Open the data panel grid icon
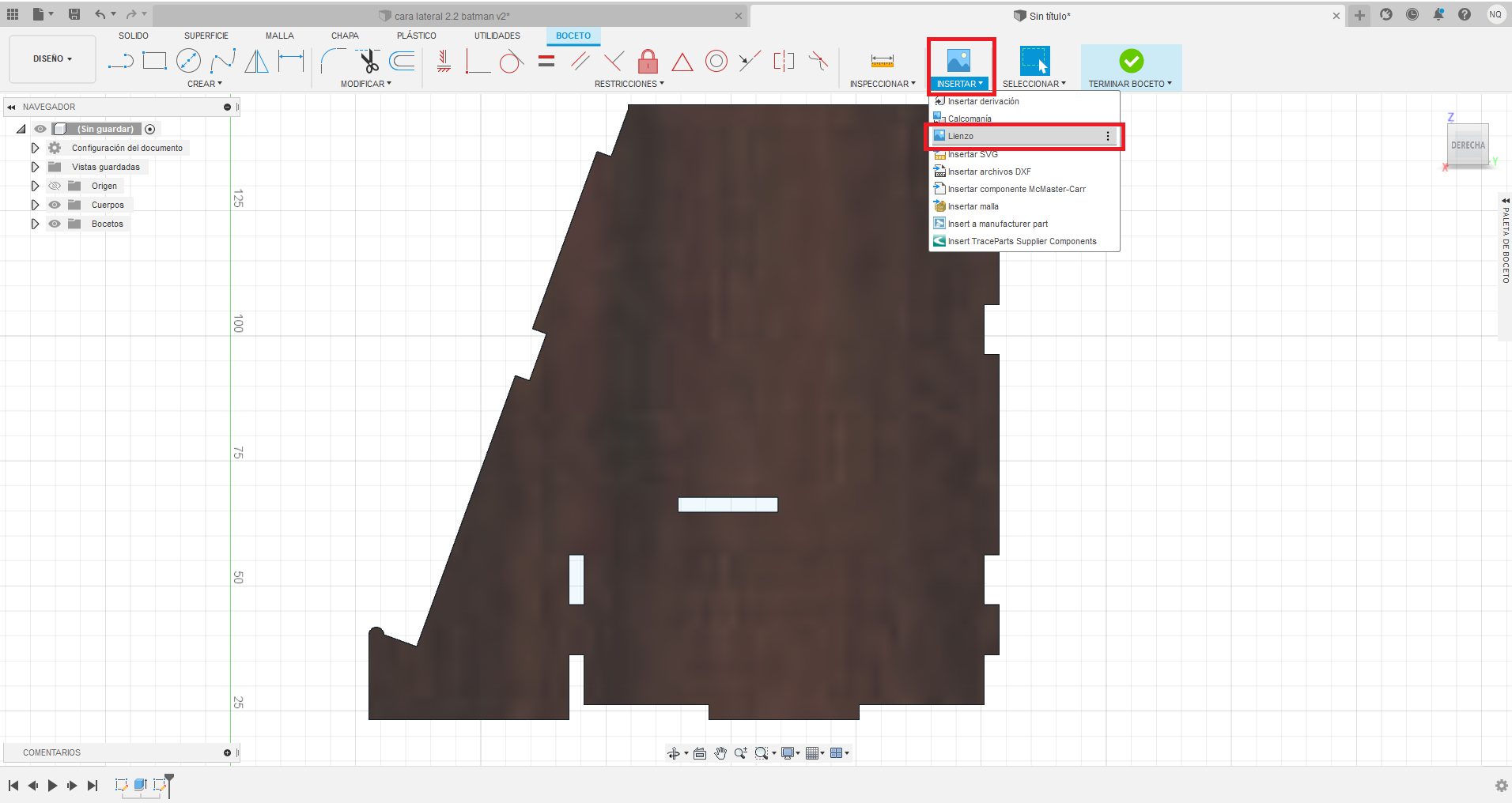 click(x=13, y=14)
